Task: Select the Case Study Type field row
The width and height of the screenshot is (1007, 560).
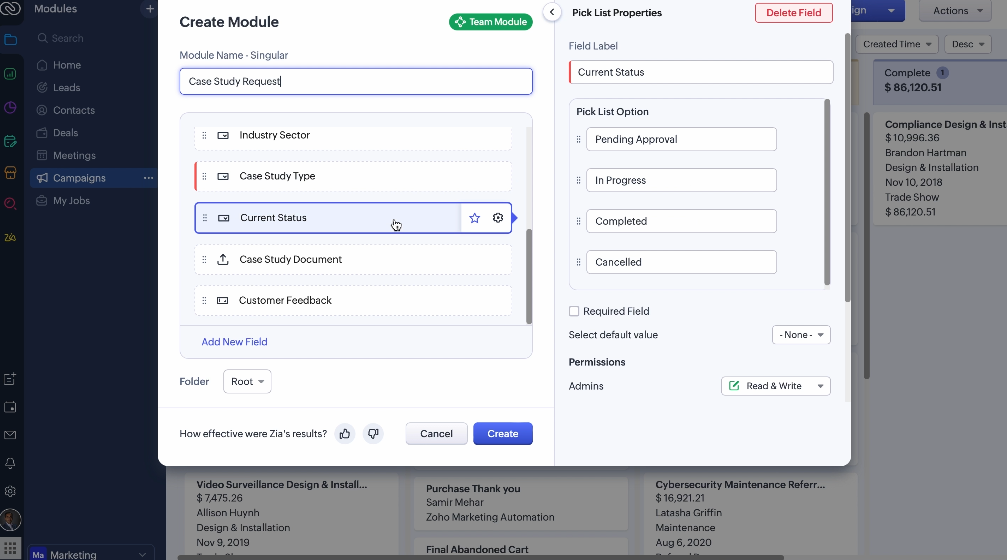Action: pyautogui.click(x=353, y=177)
